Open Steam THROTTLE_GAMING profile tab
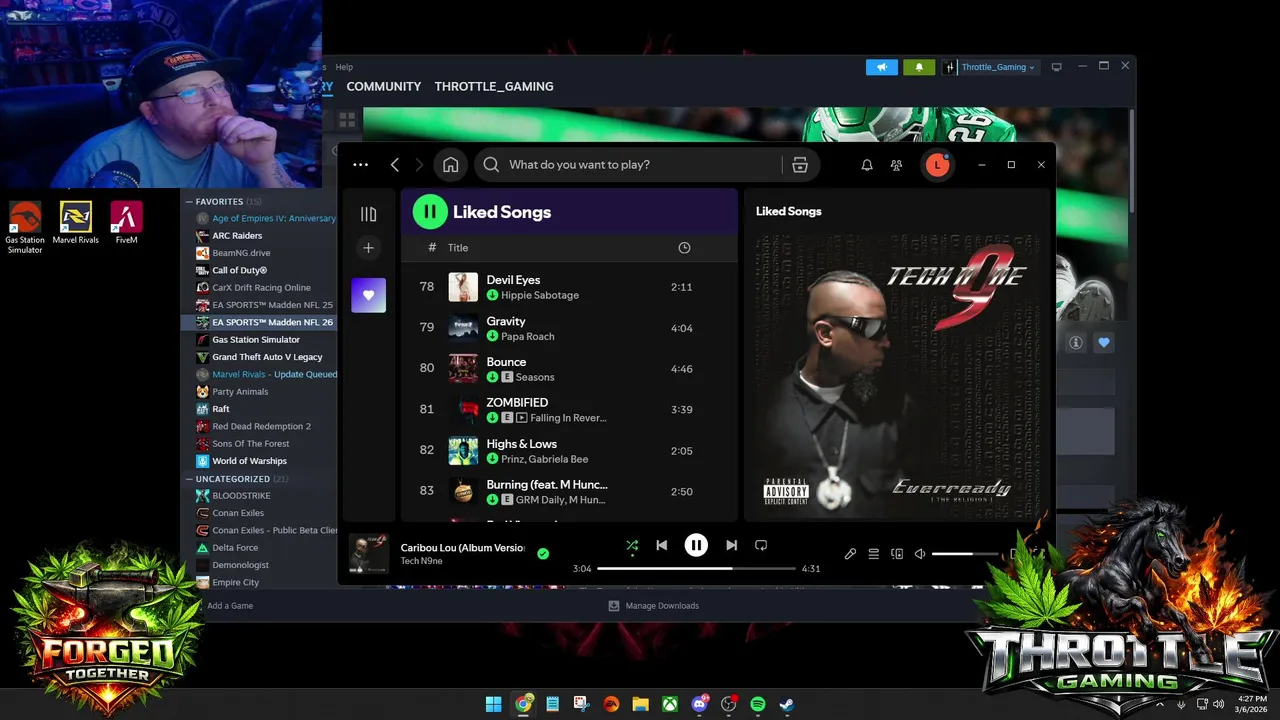The width and height of the screenshot is (1280, 720). tap(494, 87)
